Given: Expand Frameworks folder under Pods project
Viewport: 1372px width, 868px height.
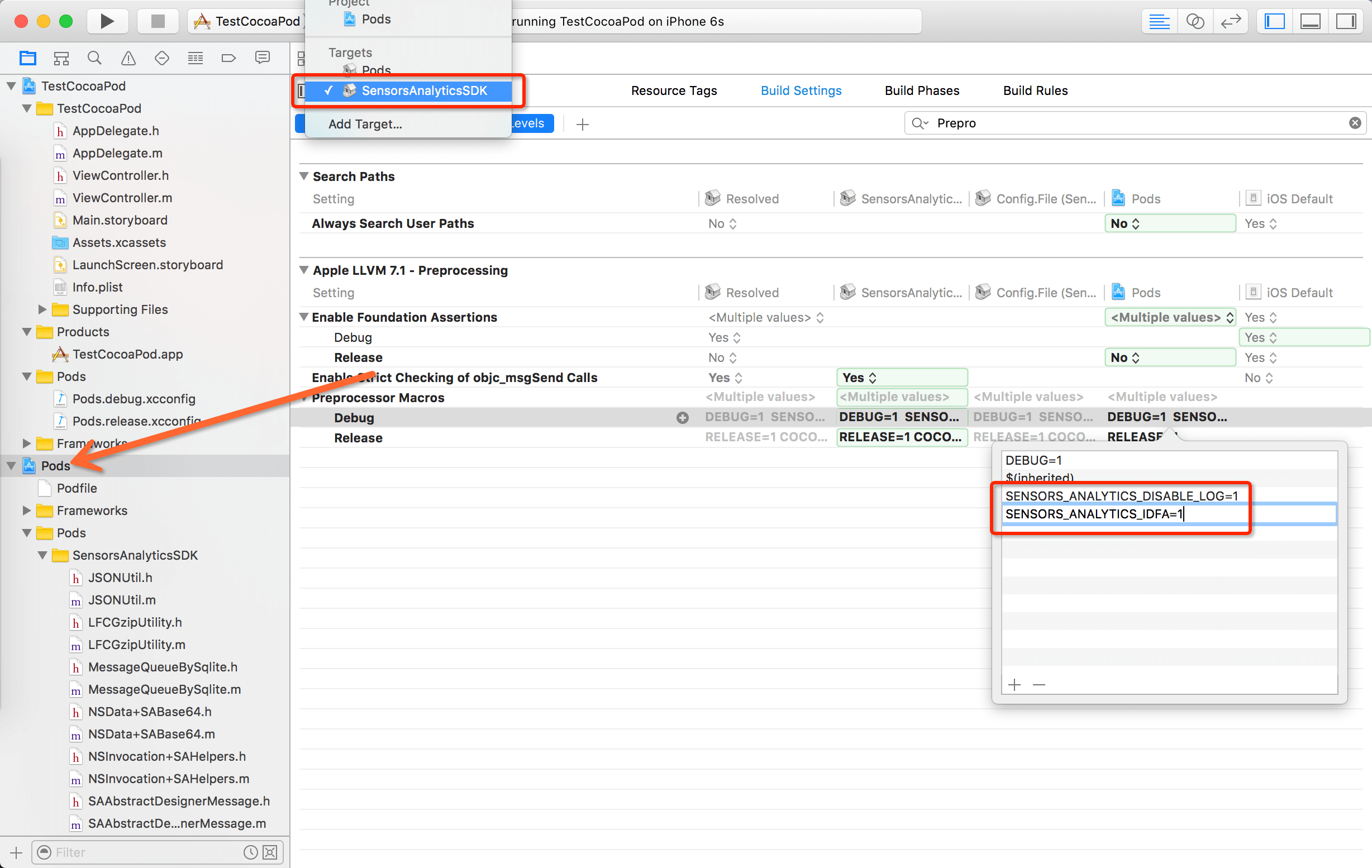Looking at the screenshot, I should tap(26, 511).
